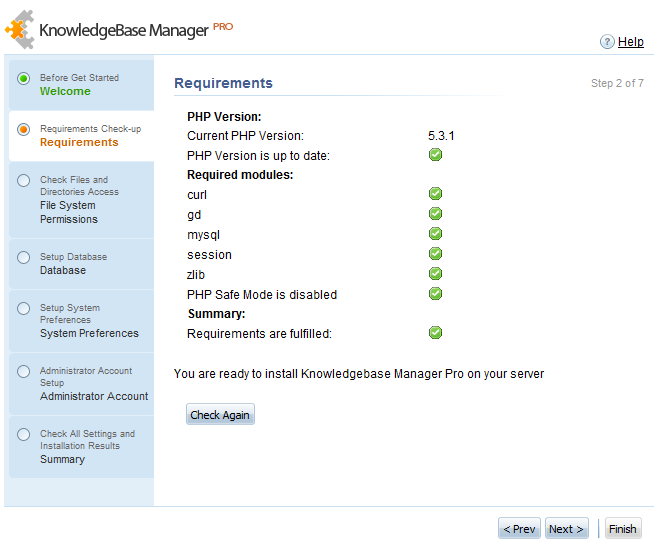Click green check for PHP Safe Mode disabled

435,294
